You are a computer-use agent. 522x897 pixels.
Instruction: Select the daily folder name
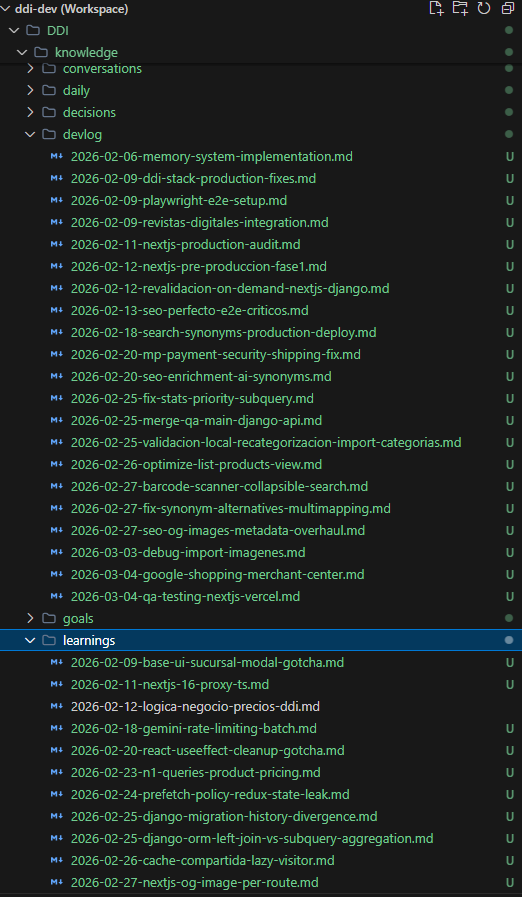point(76,90)
